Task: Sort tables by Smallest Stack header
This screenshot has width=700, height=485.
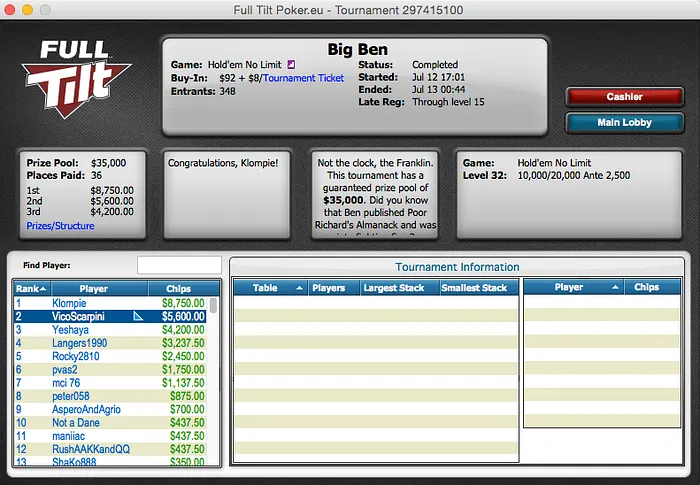Action: (474, 288)
